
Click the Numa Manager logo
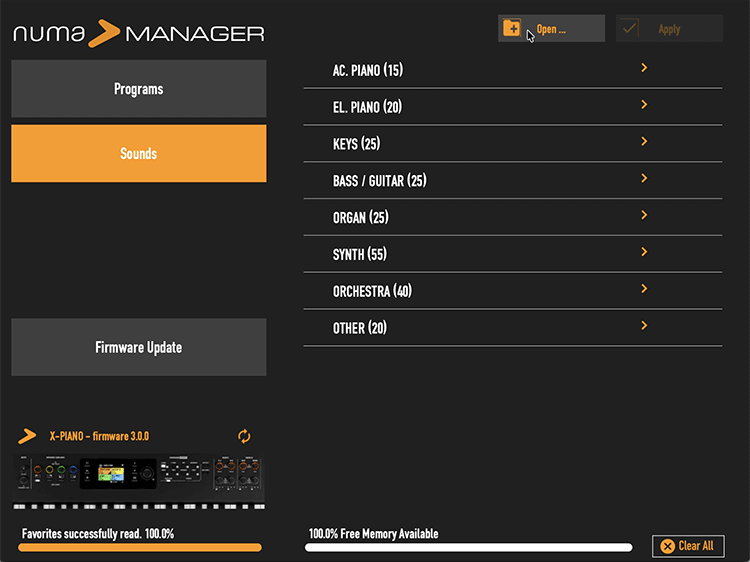click(x=138, y=34)
